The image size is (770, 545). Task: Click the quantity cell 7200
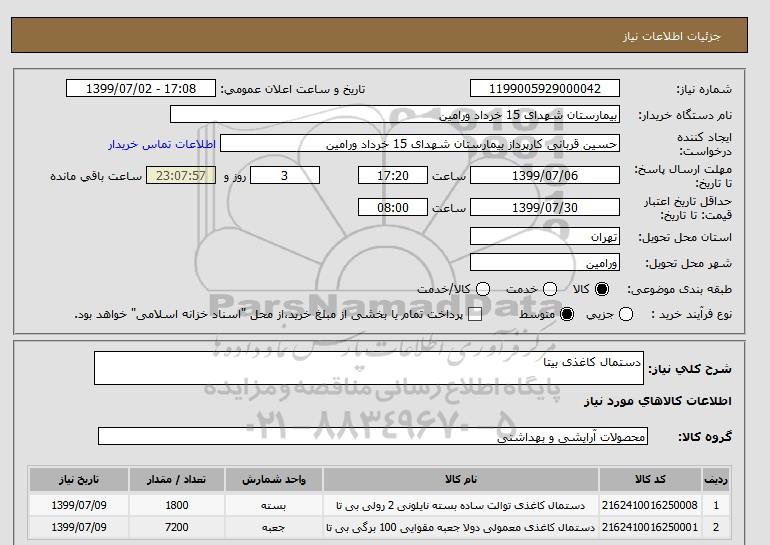coord(177,527)
